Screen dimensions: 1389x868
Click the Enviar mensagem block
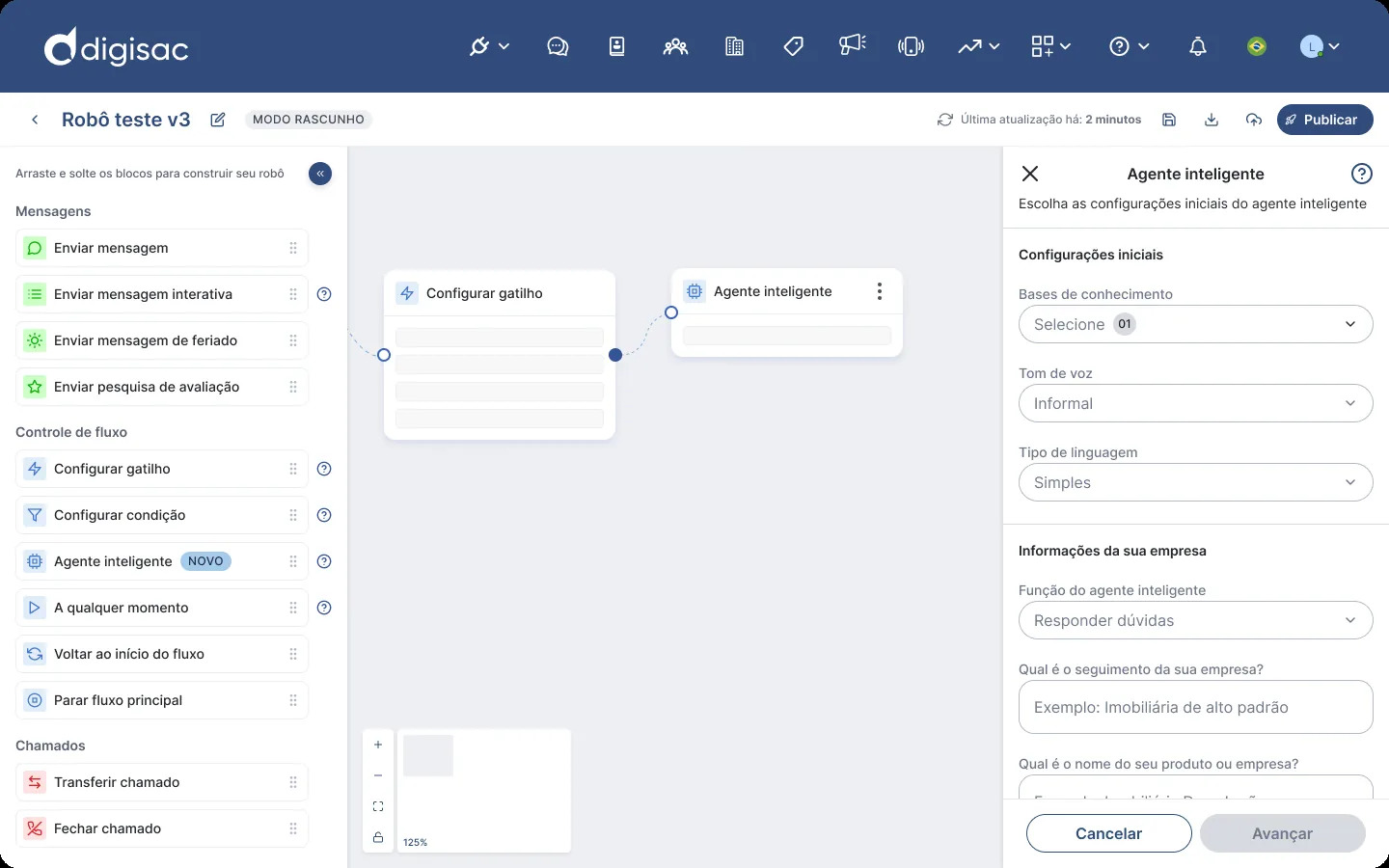point(162,248)
